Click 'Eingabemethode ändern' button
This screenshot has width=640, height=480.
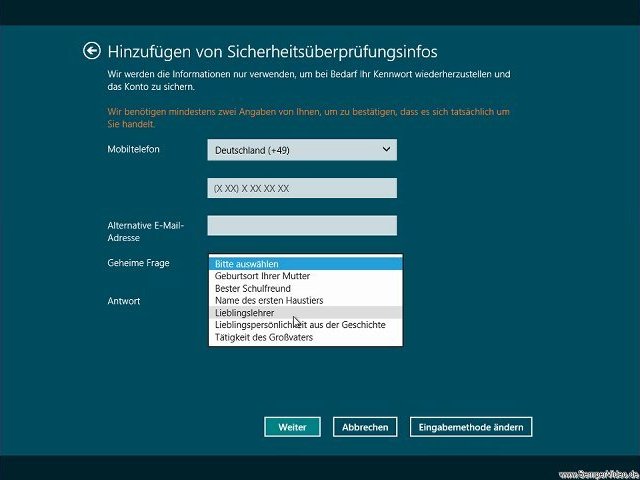(x=471, y=427)
